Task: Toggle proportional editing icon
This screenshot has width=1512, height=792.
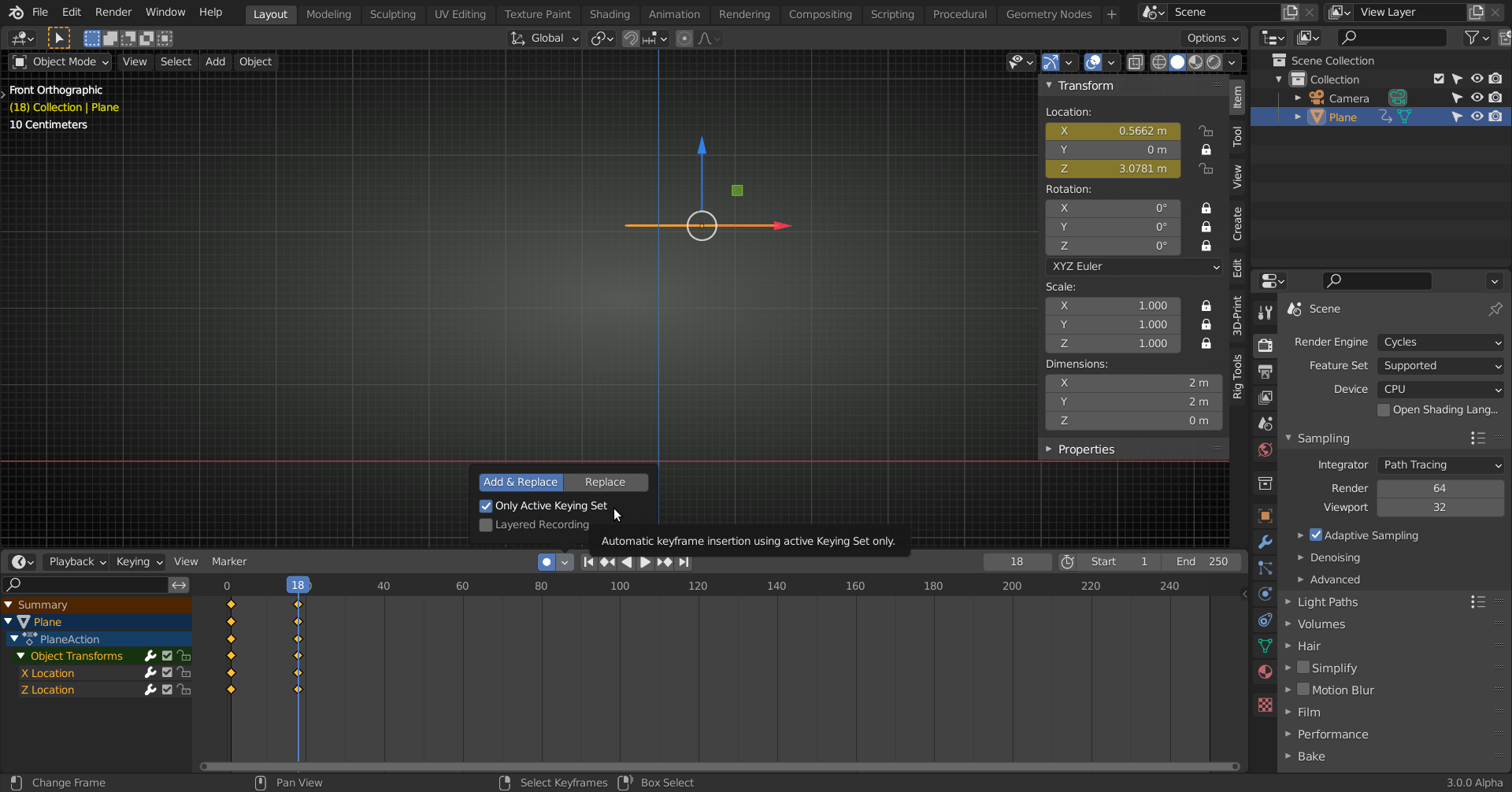Action: (x=684, y=39)
